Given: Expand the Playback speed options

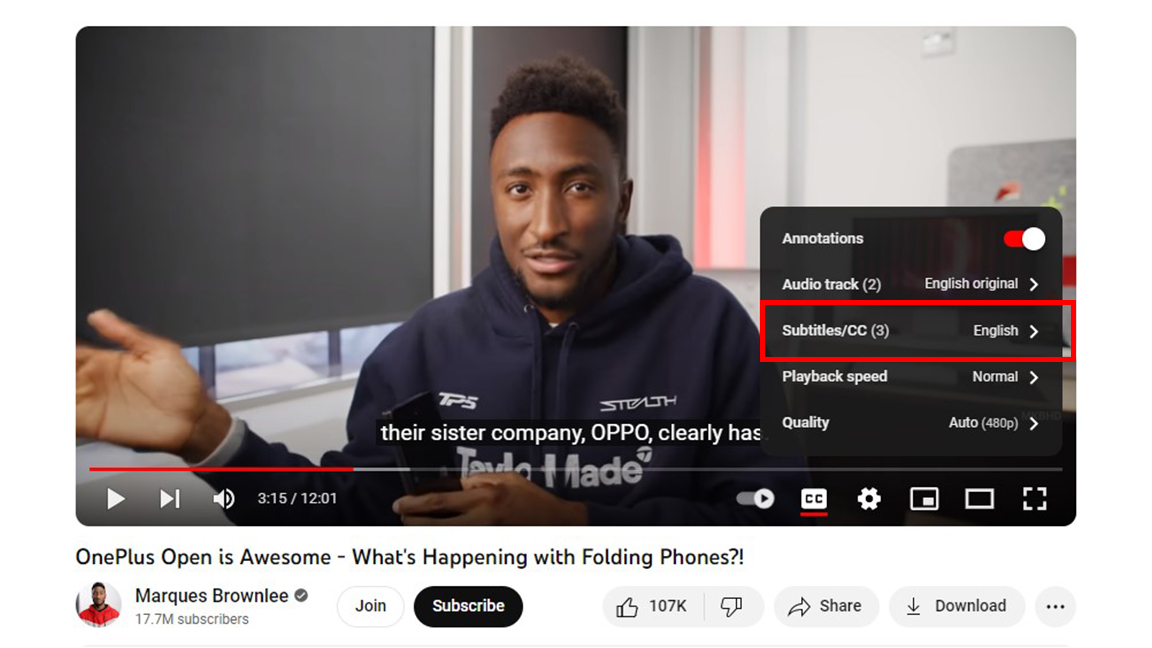Looking at the screenshot, I should (911, 377).
